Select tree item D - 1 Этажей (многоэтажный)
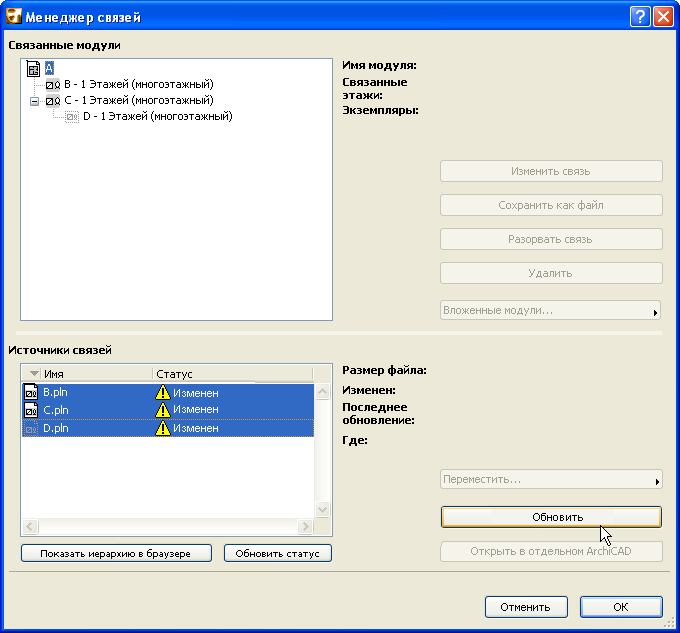 tap(158, 116)
